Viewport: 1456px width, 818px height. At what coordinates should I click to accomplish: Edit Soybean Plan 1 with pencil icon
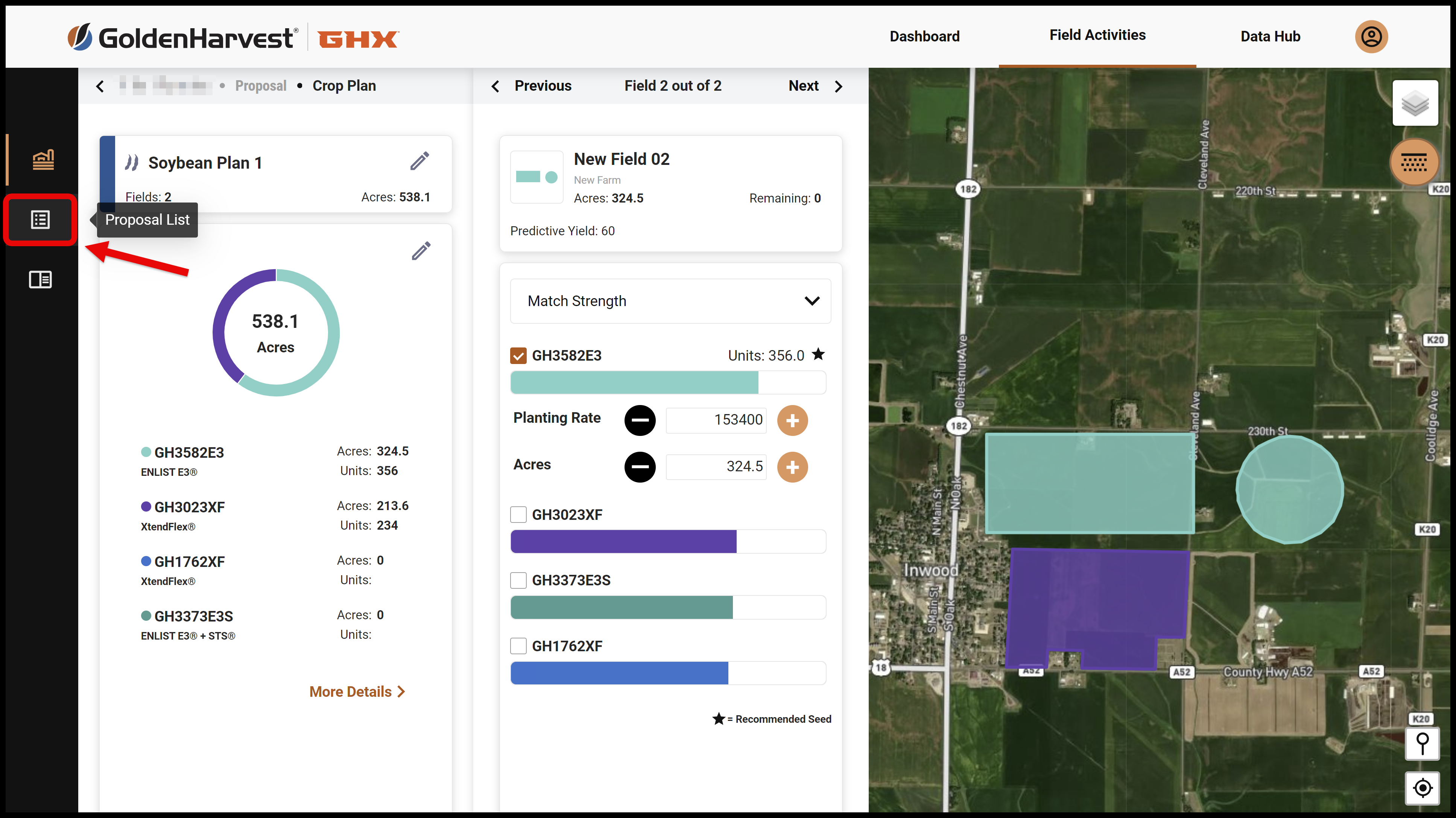pyautogui.click(x=420, y=161)
